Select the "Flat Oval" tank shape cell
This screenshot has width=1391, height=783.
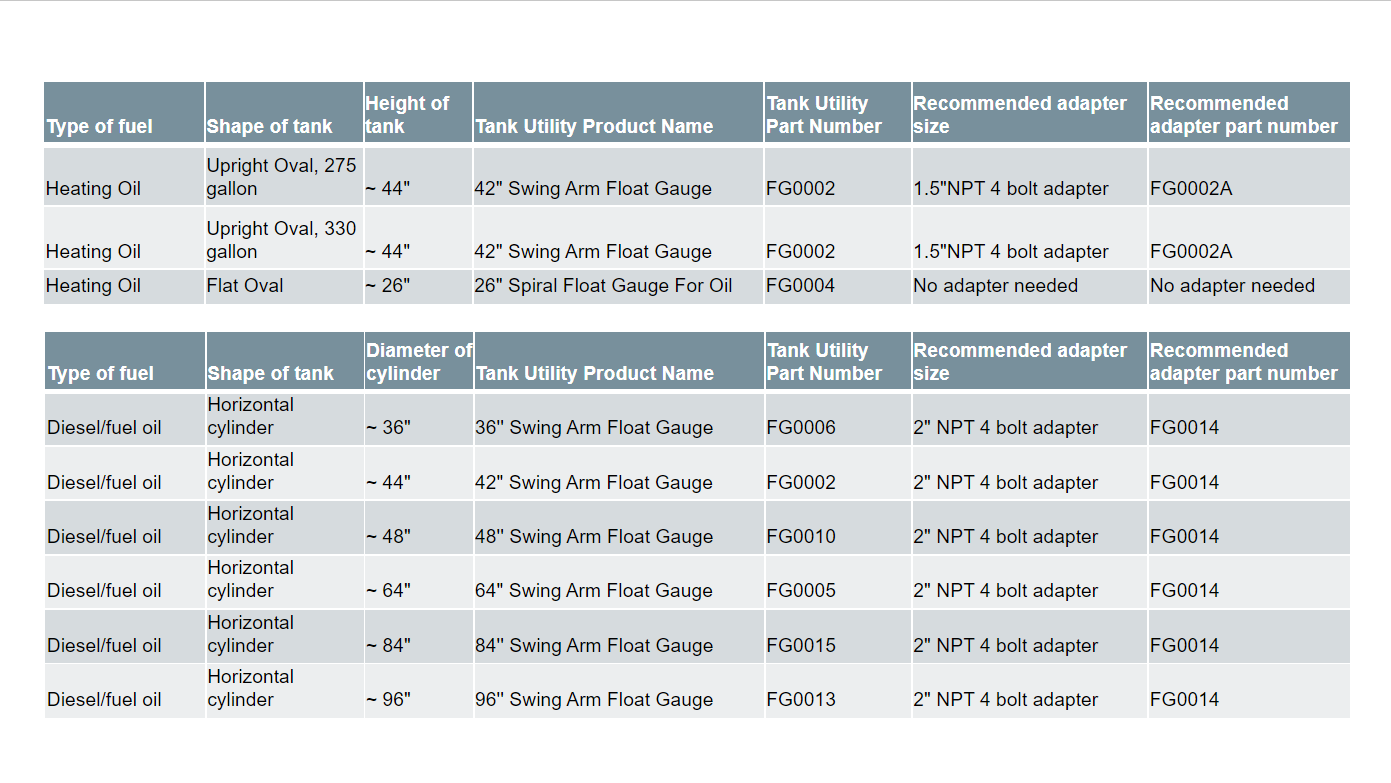click(284, 286)
